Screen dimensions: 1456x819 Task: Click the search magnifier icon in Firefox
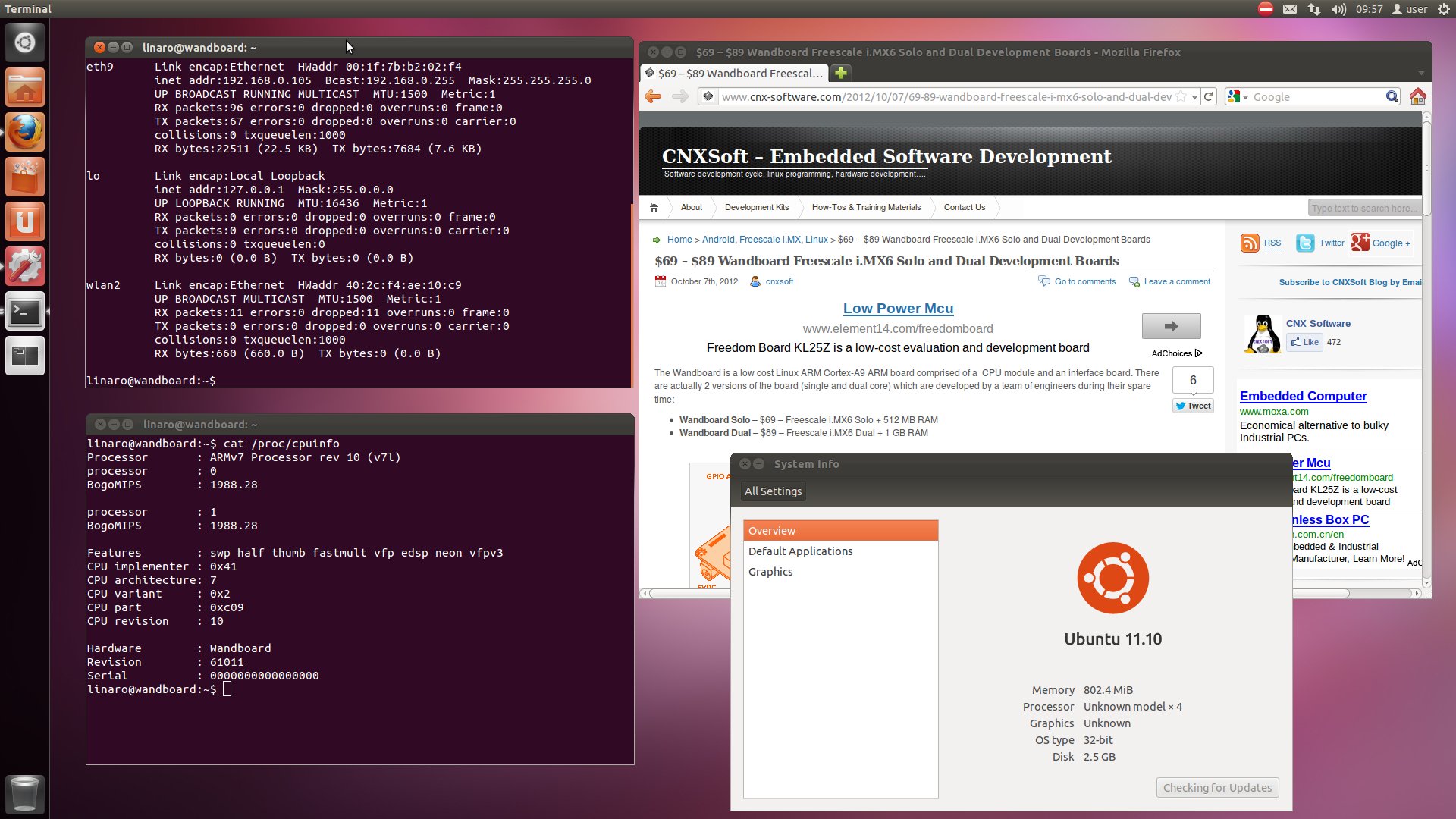click(1392, 96)
